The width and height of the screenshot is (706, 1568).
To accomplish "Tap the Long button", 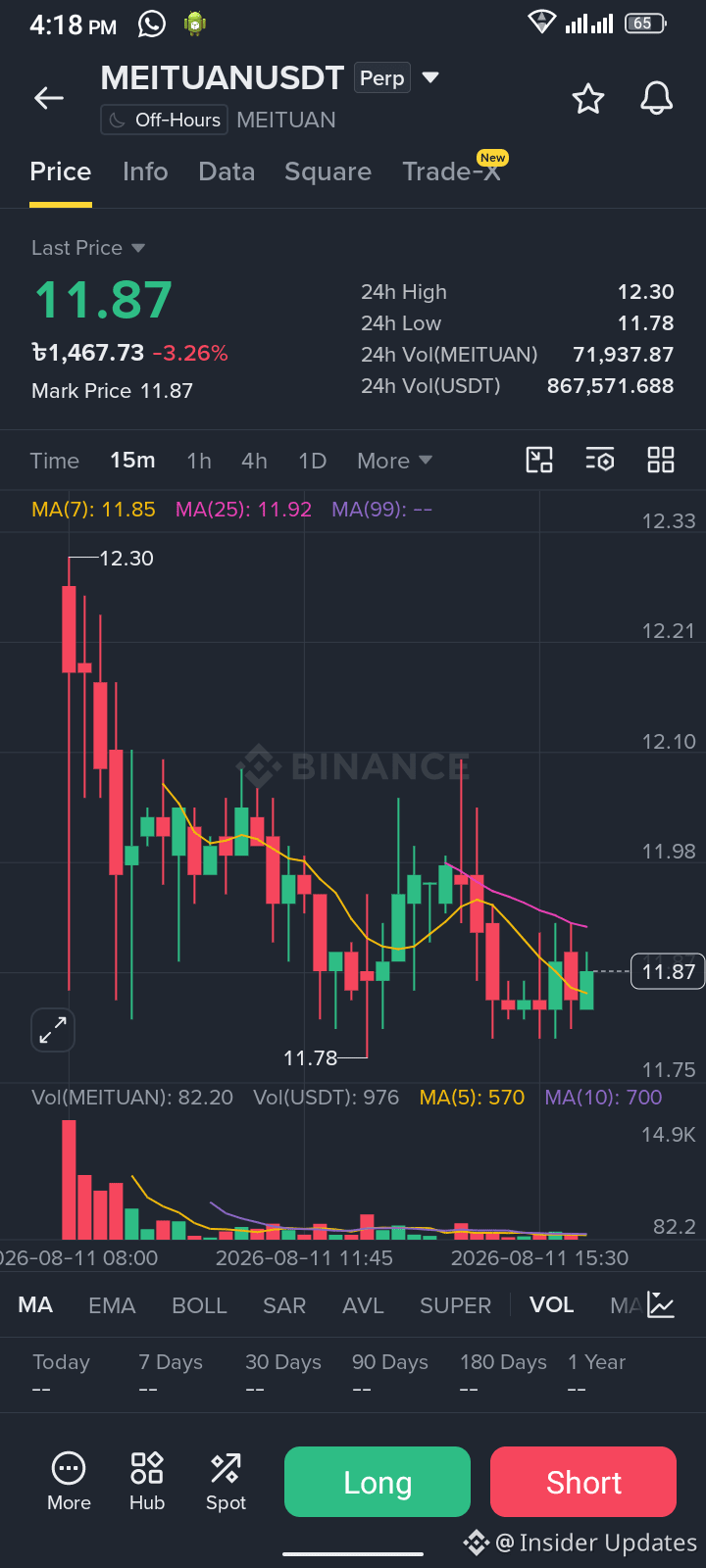I will point(378,1482).
